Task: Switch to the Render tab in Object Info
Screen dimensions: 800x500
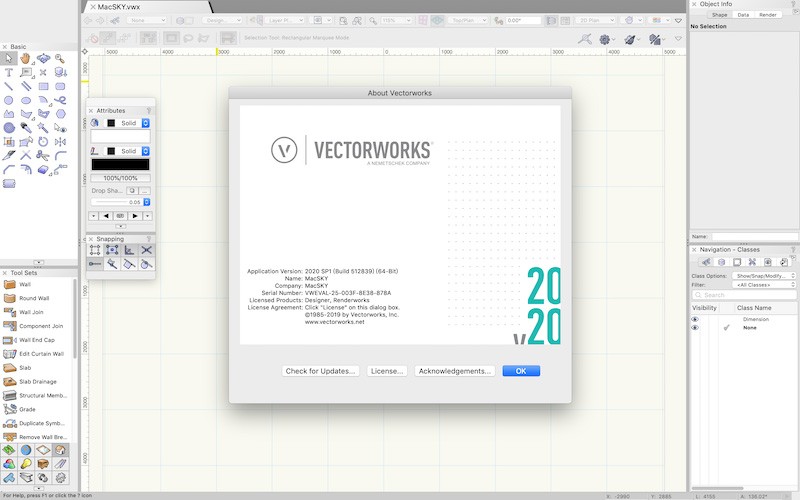Action: (x=768, y=15)
